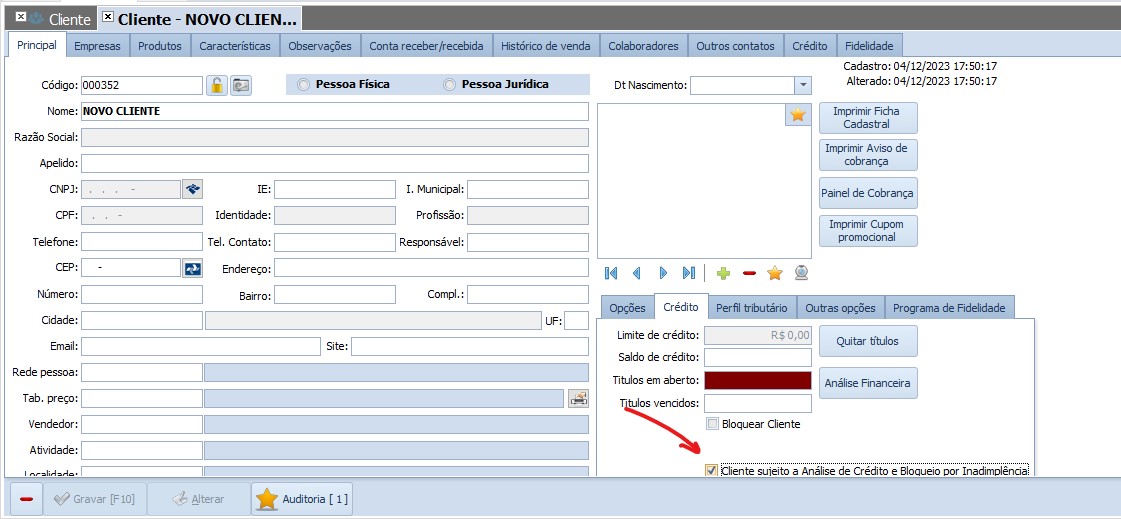Go to the first record in navigator
The width and height of the screenshot is (1121, 519).
click(x=611, y=273)
